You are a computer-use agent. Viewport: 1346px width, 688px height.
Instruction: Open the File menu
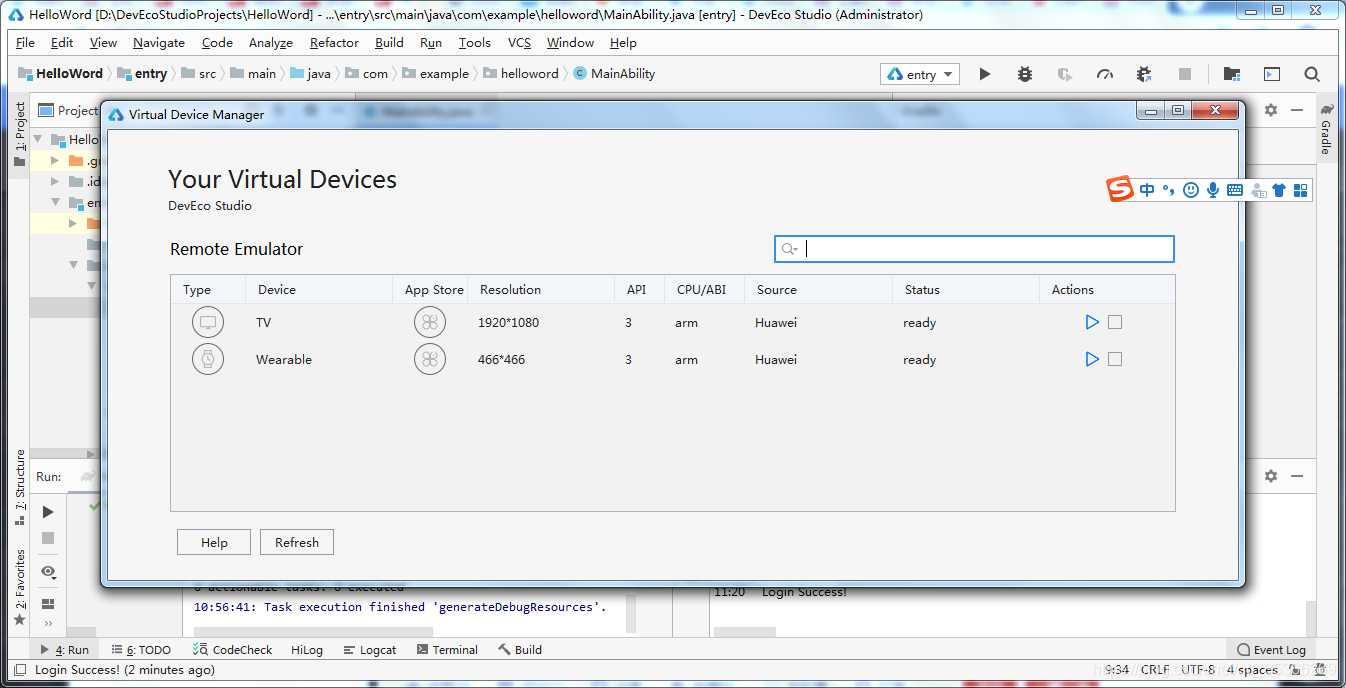point(25,43)
